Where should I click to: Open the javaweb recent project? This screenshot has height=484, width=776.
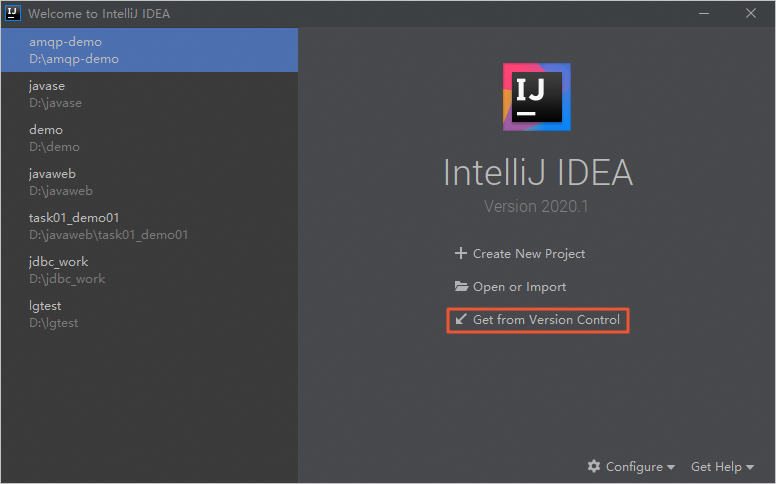(x=149, y=182)
